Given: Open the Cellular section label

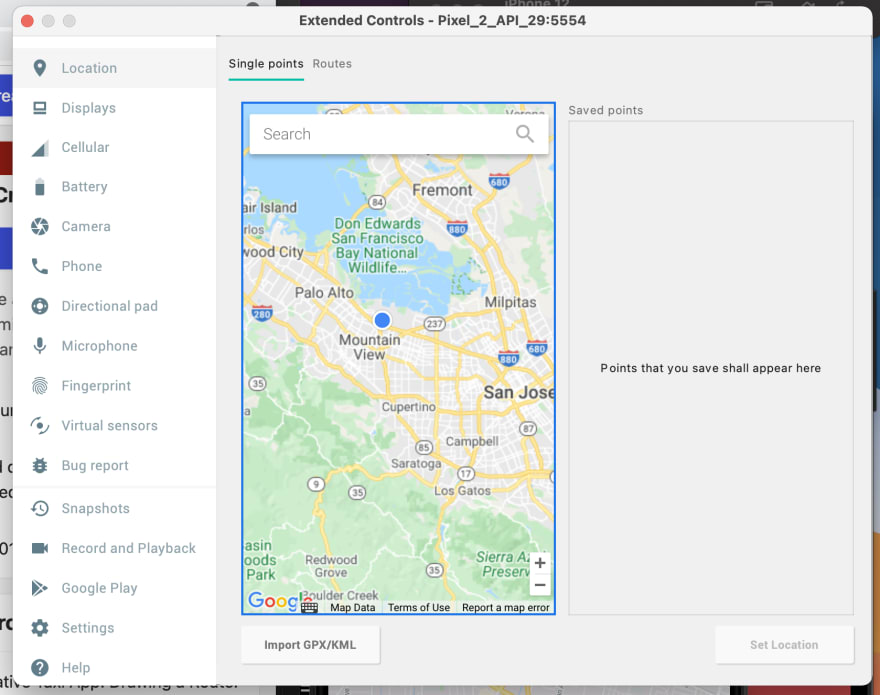Looking at the screenshot, I should 85,147.
